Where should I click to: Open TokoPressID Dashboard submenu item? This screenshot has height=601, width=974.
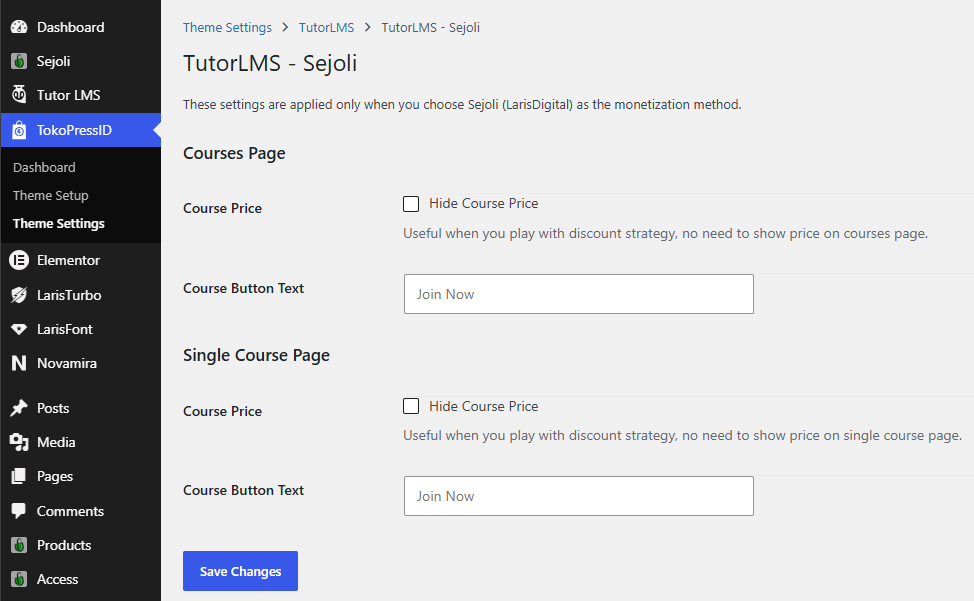[x=44, y=168]
